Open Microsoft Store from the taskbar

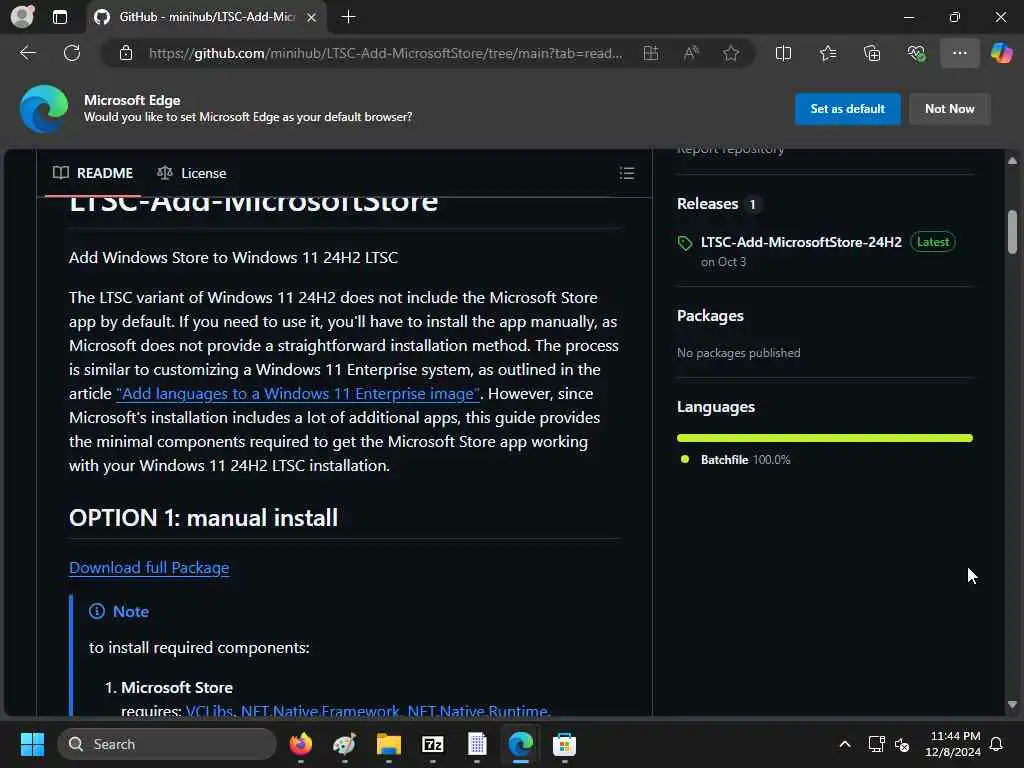(564, 744)
